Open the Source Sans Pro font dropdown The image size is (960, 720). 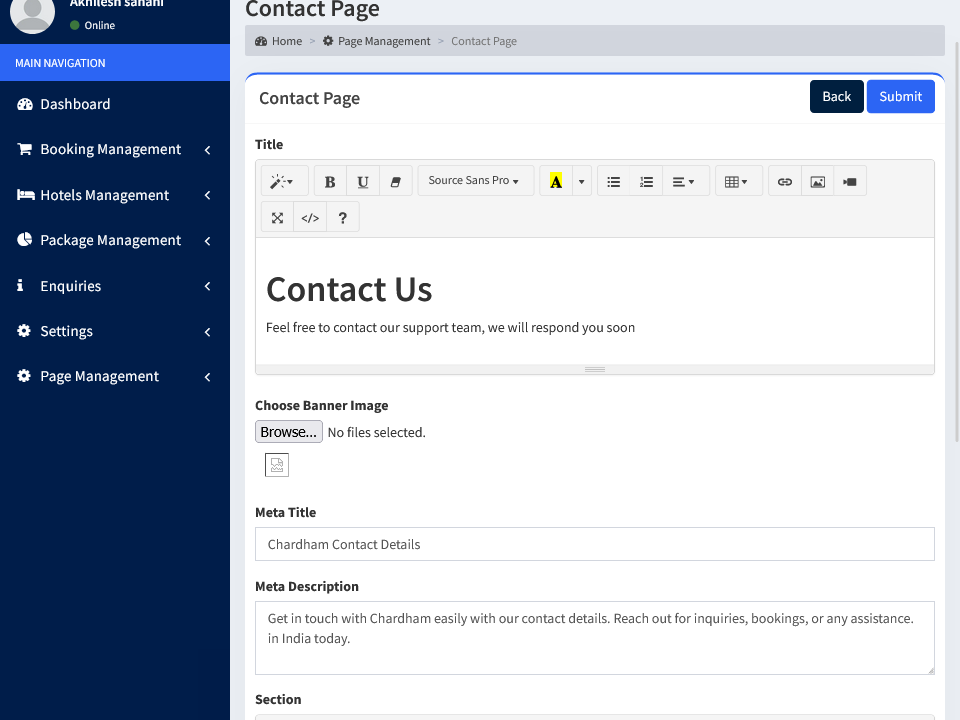474,181
